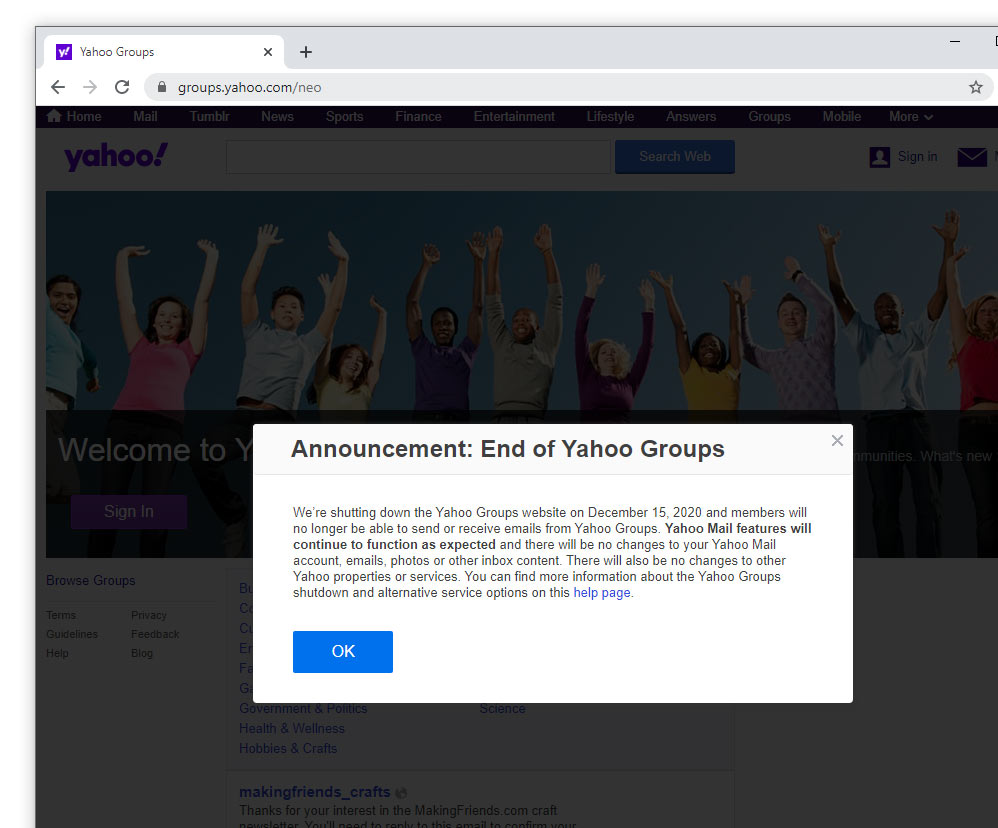Open Answers in the top navigation
The image size is (998, 828).
[691, 117]
